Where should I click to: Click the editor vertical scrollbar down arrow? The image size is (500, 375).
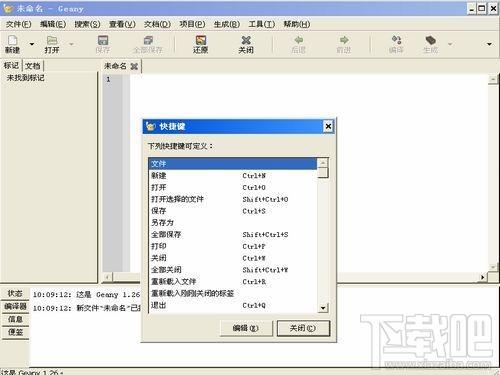493,267
